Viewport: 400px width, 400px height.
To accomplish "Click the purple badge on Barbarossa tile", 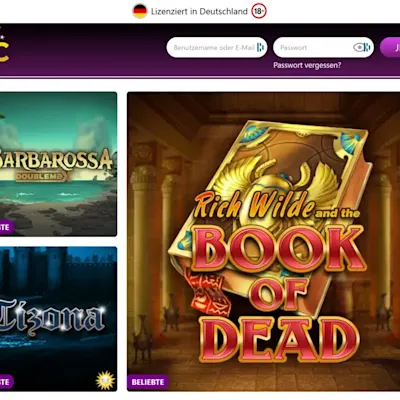I will click(6, 227).
